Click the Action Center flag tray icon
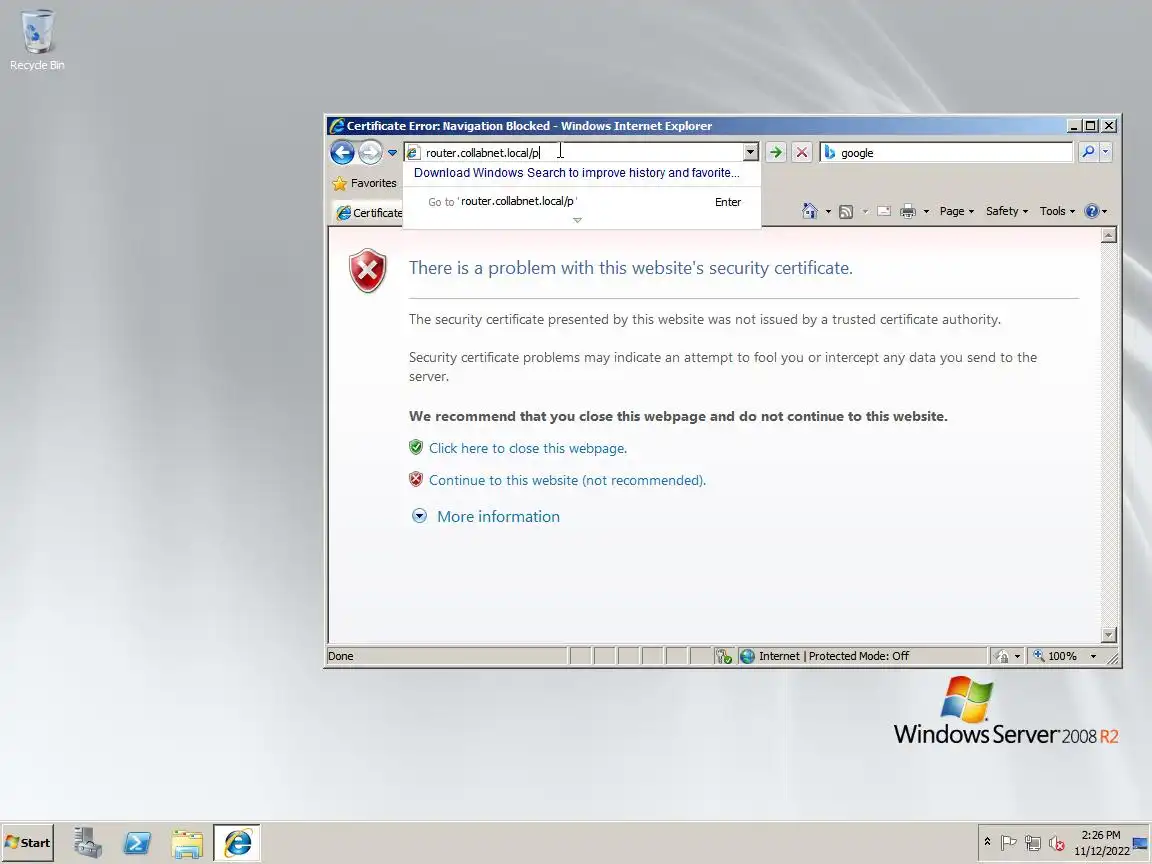Image resolution: width=1152 pixels, height=864 pixels. click(1009, 843)
